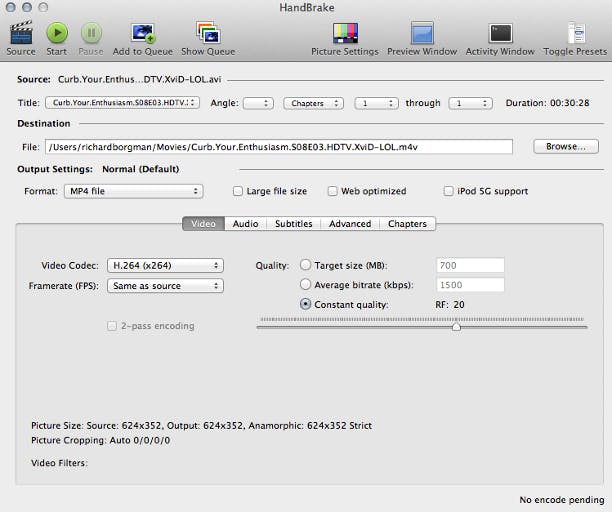Click in the destination File path field

(279, 147)
